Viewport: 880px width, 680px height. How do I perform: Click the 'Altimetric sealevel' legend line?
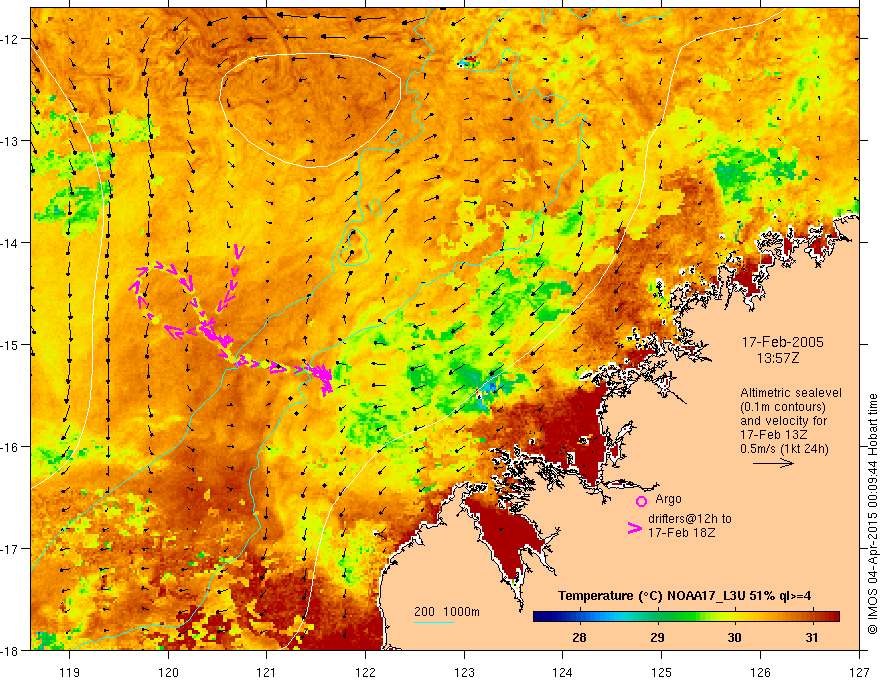pos(791,393)
